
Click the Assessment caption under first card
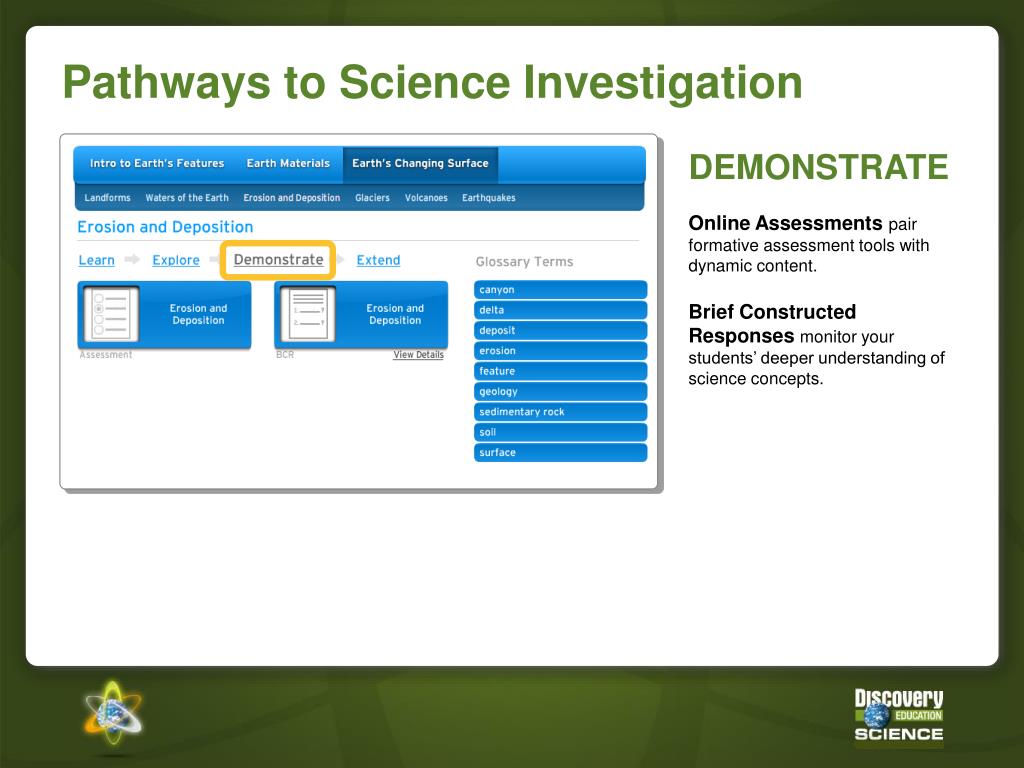tap(106, 355)
